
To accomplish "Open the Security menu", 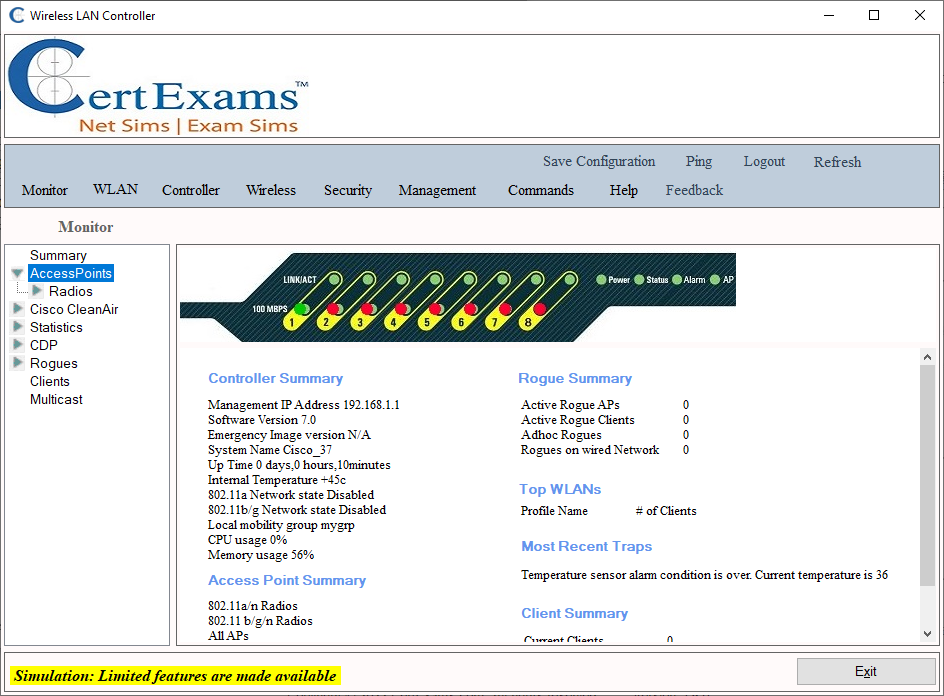I will coord(347,190).
